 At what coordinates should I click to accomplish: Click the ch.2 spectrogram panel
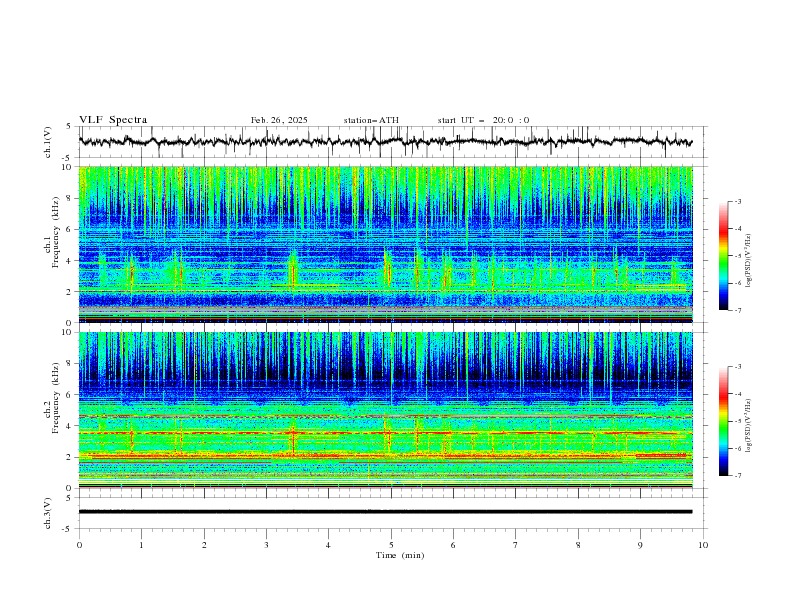[x=385, y=410]
